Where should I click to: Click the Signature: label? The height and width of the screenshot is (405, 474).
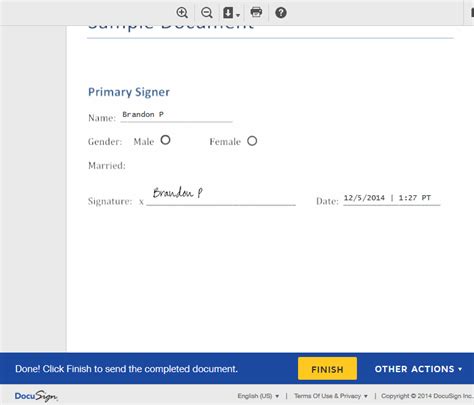pyautogui.click(x=110, y=201)
